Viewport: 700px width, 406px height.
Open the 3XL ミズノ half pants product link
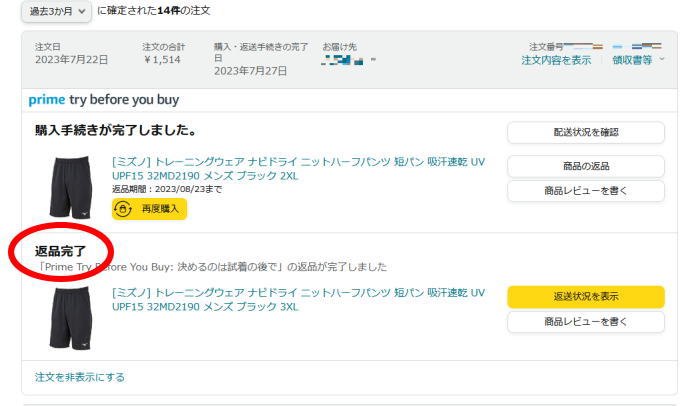298,300
